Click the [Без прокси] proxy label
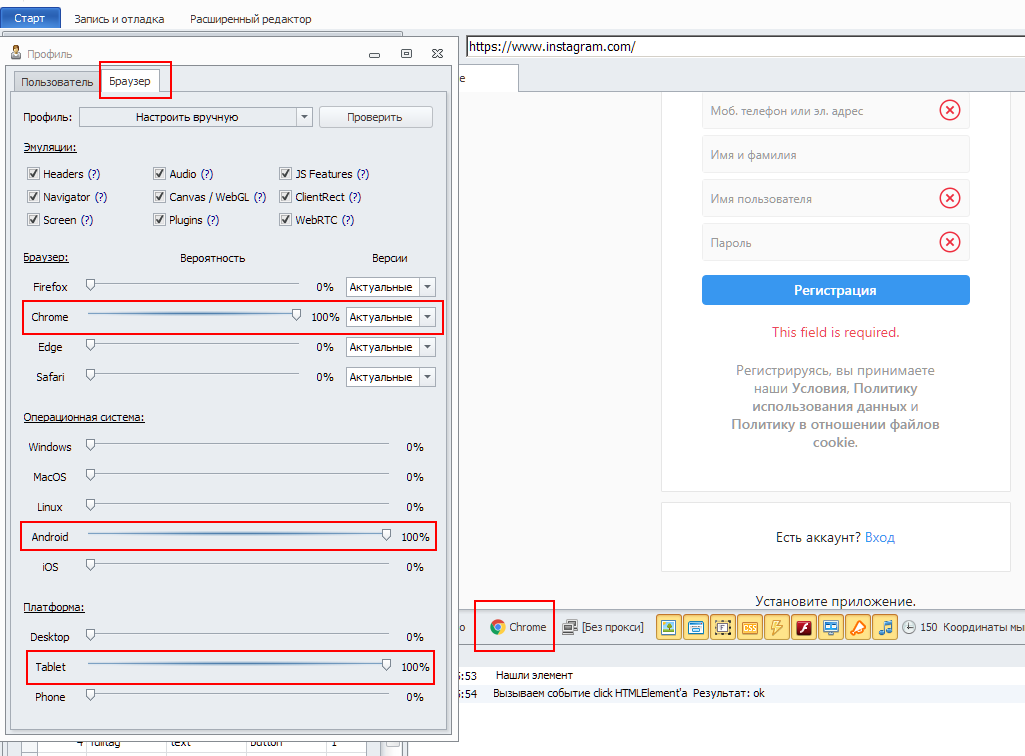The width and height of the screenshot is (1025, 756). [613, 627]
